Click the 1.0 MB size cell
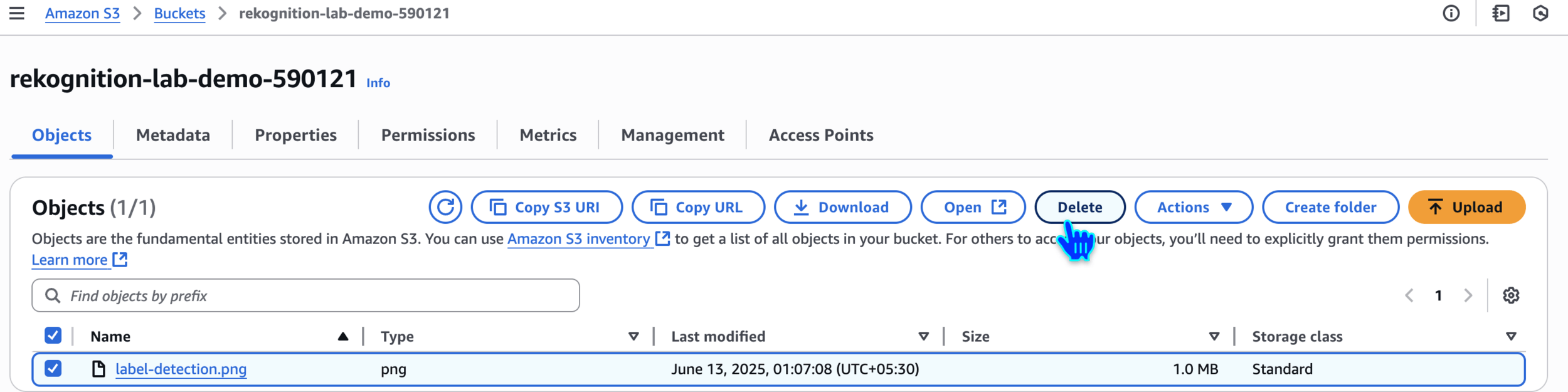The width and height of the screenshot is (1568, 392). coord(1195,369)
